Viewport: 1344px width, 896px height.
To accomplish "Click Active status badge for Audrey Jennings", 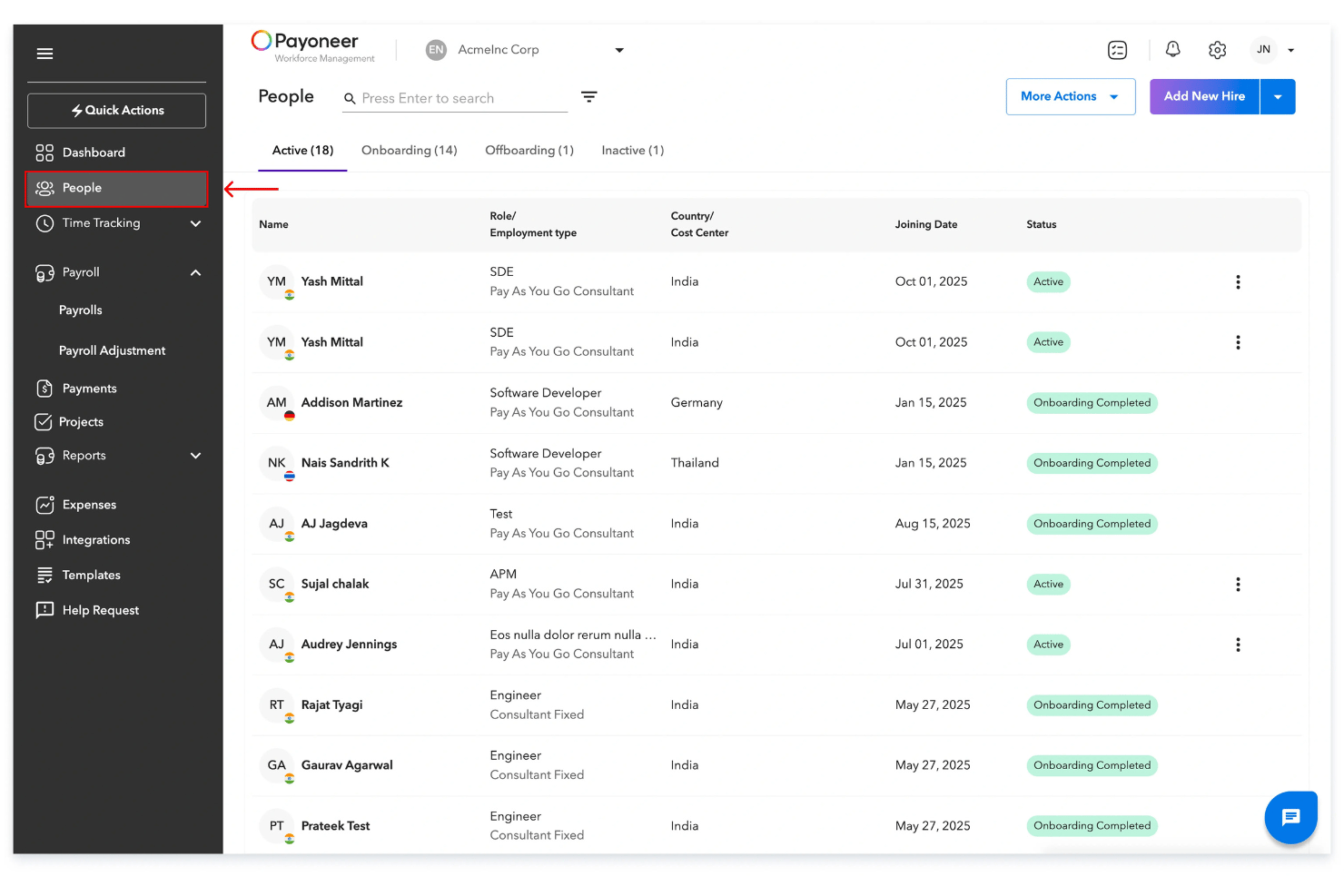I will (1048, 645).
